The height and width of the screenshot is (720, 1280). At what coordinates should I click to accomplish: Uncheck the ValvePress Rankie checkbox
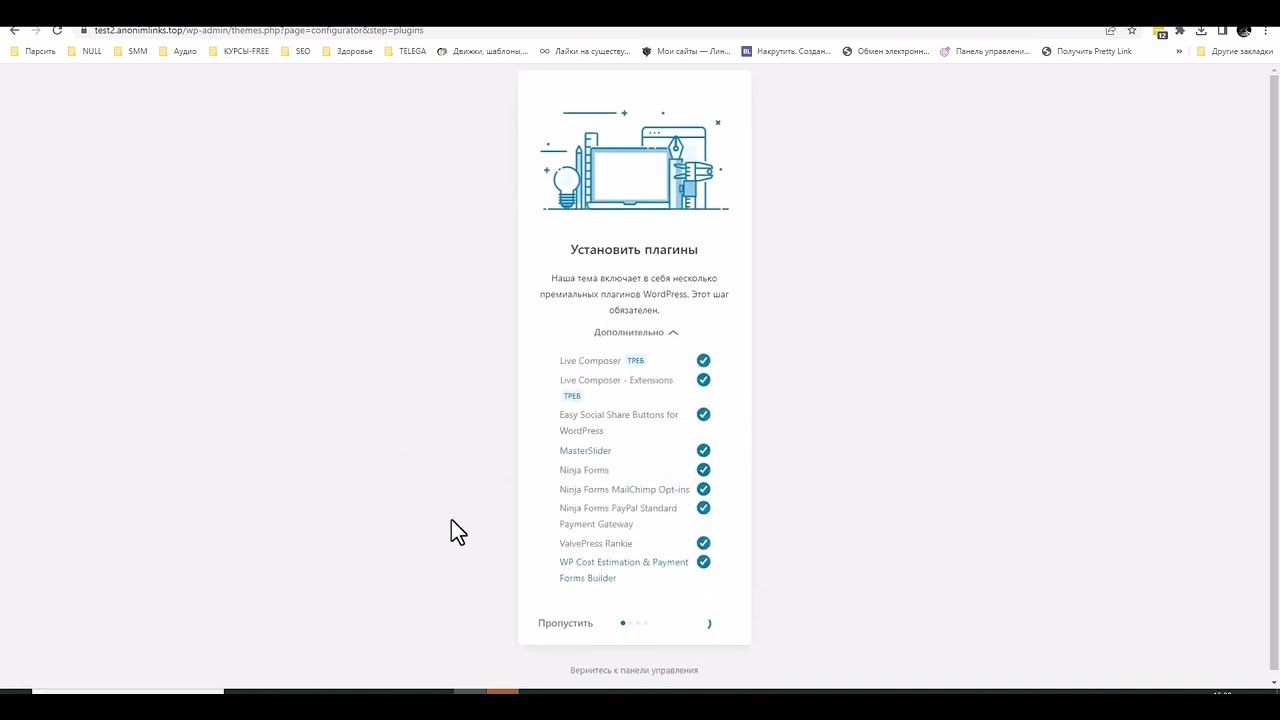pyautogui.click(x=703, y=543)
